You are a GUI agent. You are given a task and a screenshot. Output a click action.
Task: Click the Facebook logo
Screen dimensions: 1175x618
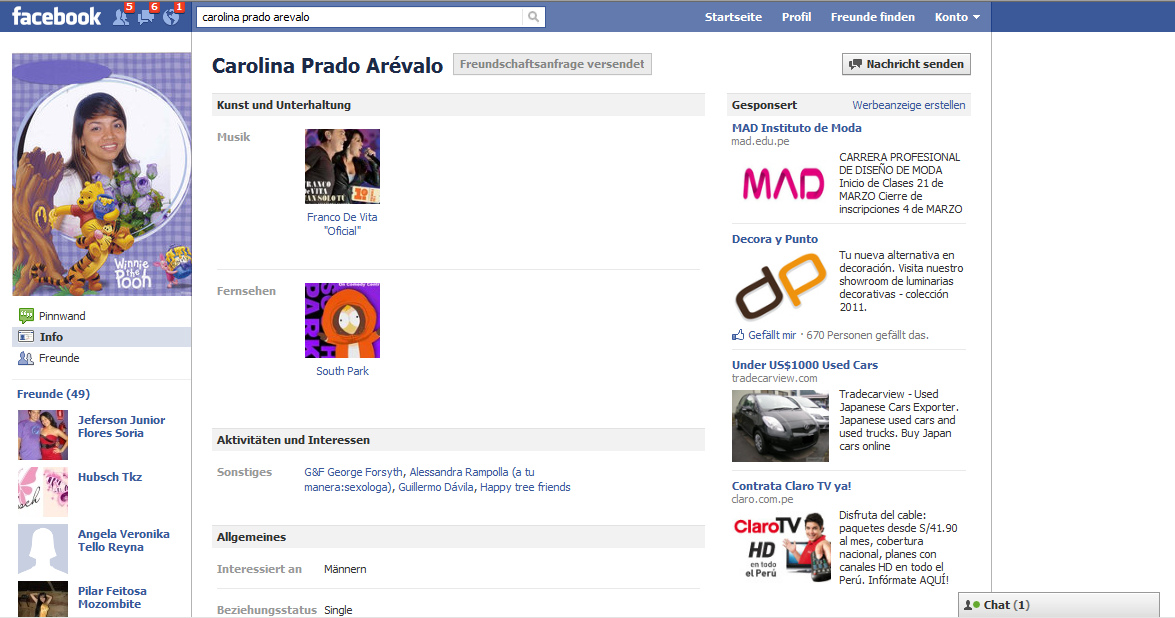(56, 16)
